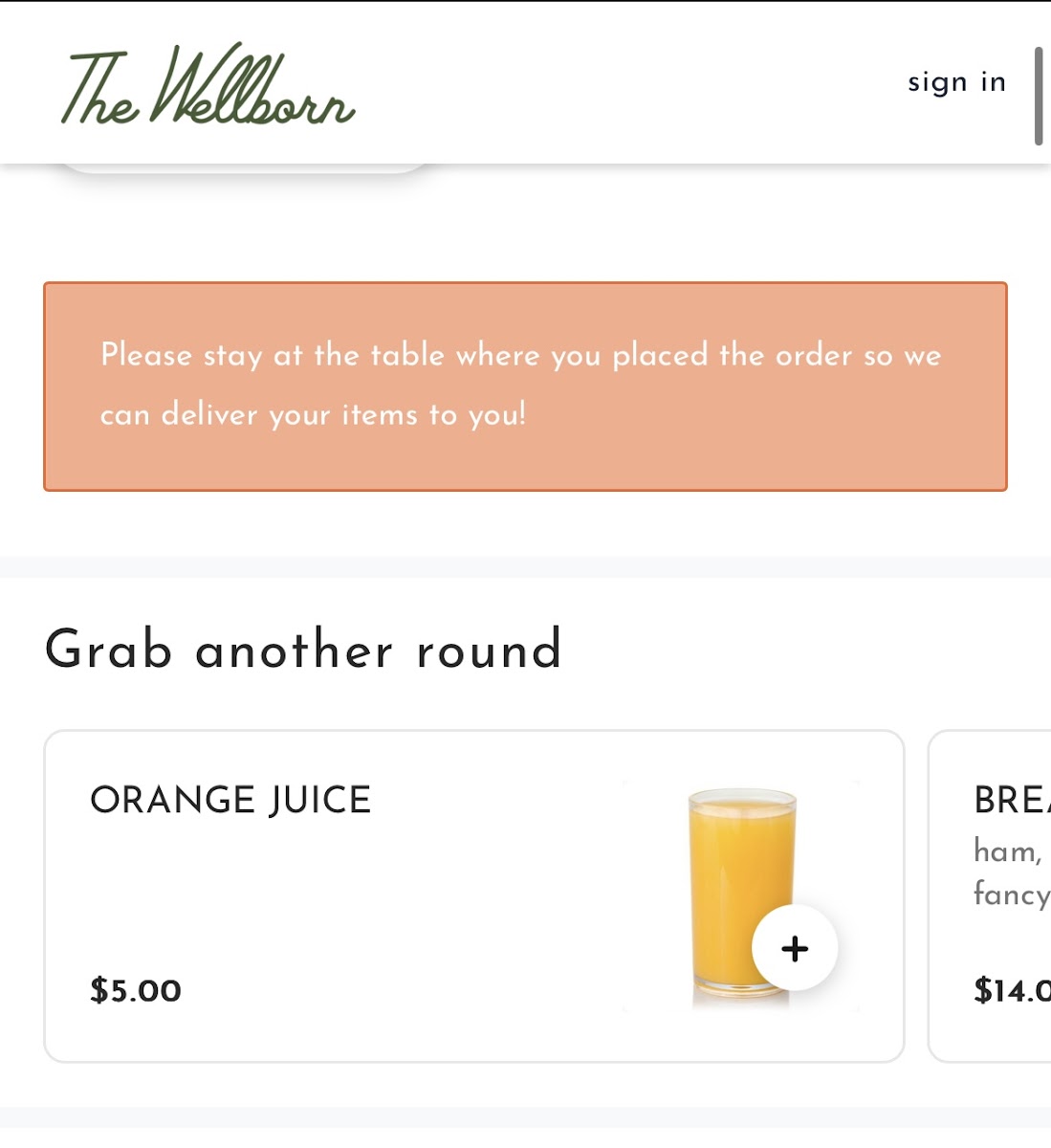This screenshot has height=1148, width=1051.
Task: Click the ORANGE JUICE item title
Action: 230,800
